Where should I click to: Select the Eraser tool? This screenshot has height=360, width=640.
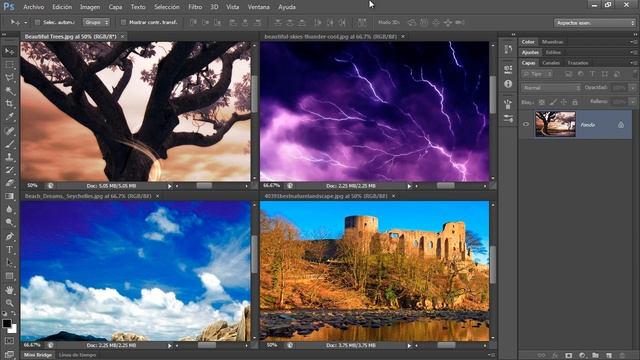(9, 183)
